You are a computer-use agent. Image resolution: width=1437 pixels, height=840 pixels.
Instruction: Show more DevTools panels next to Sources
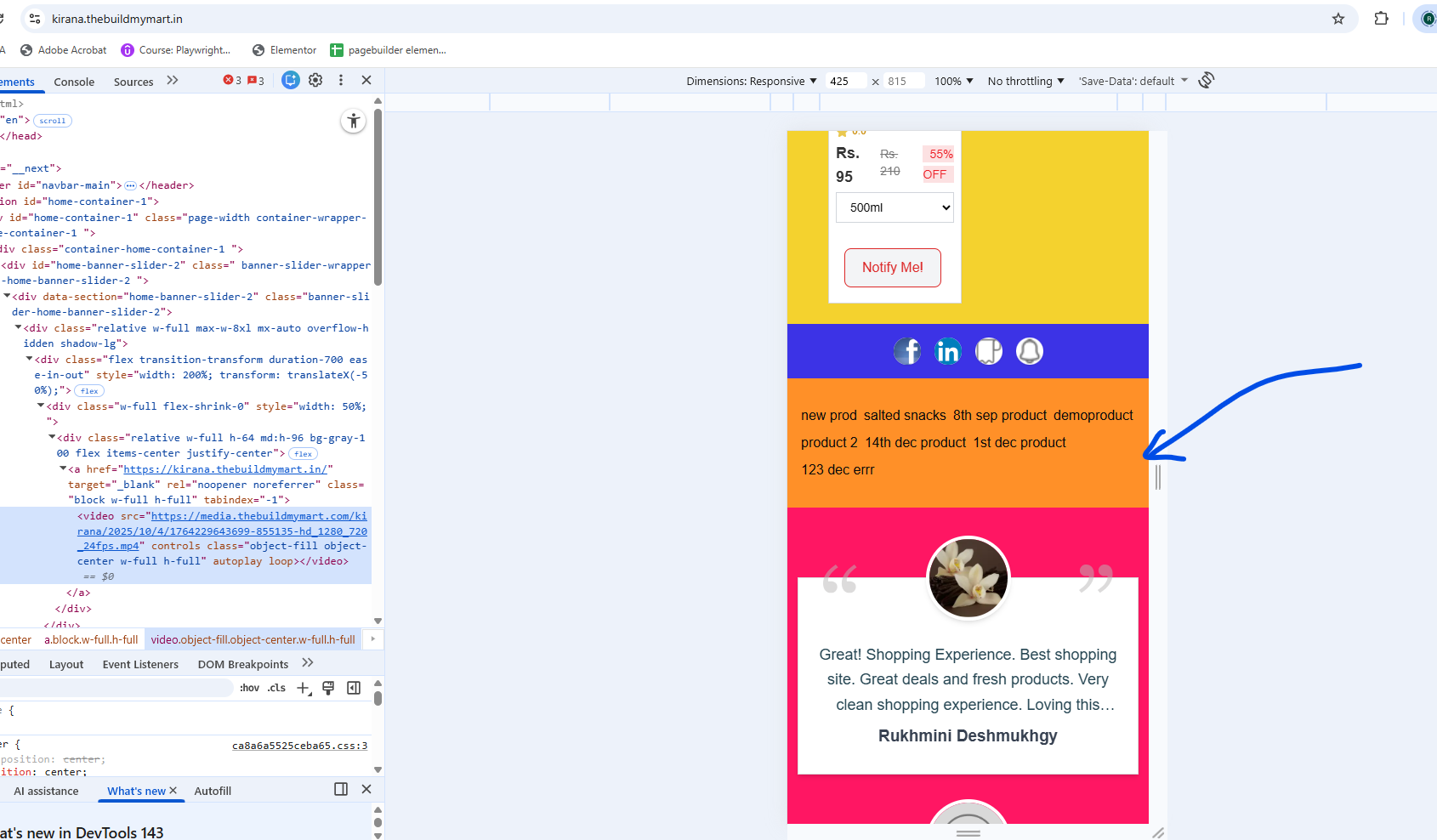tap(173, 80)
